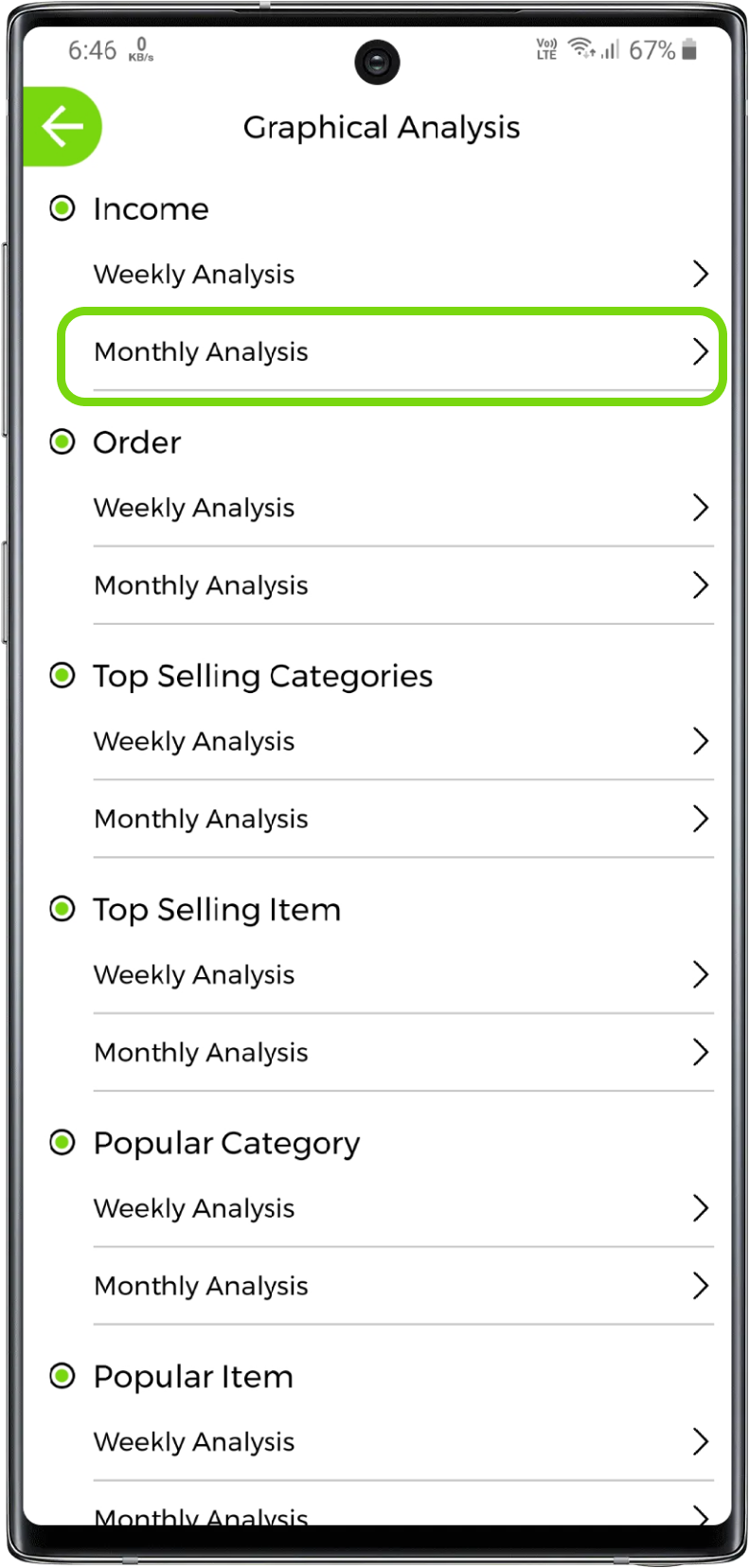Screen dimensions: 749x1568
Task: Tap the Popular Item section heading
Action: coord(193,1377)
